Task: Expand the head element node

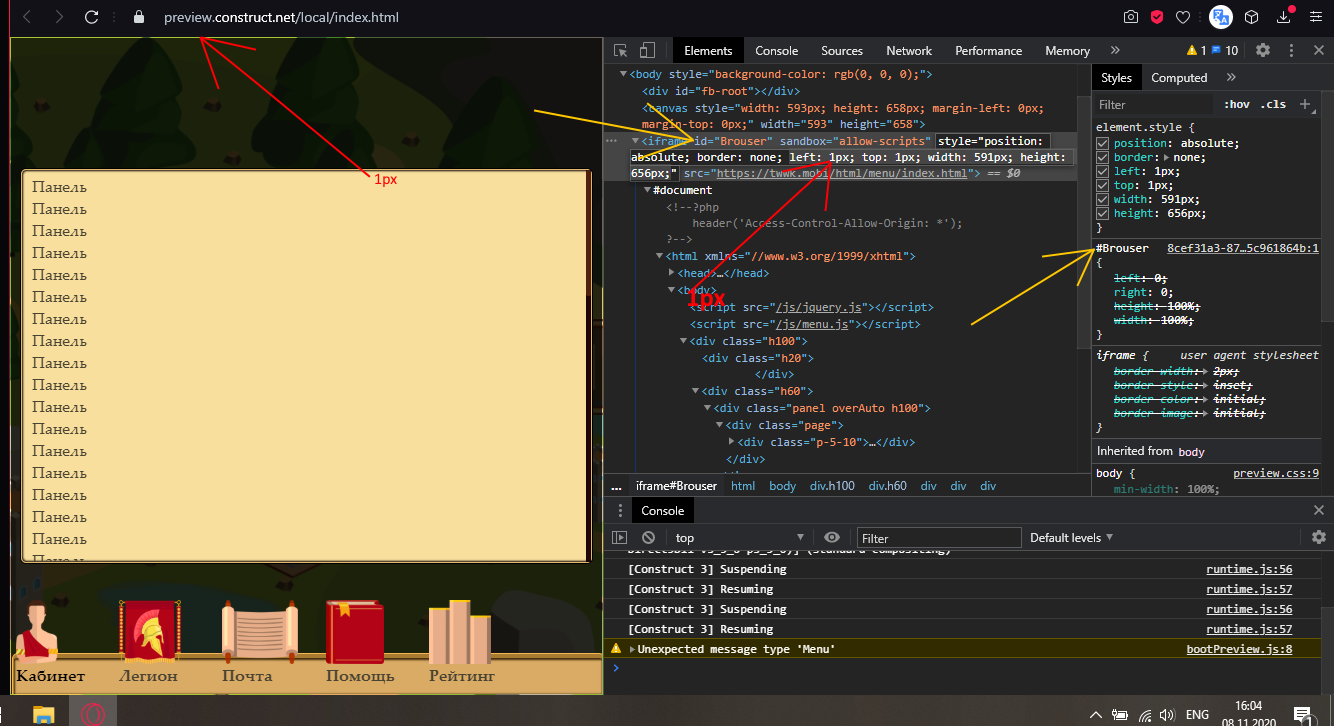Action: click(x=672, y=273)
